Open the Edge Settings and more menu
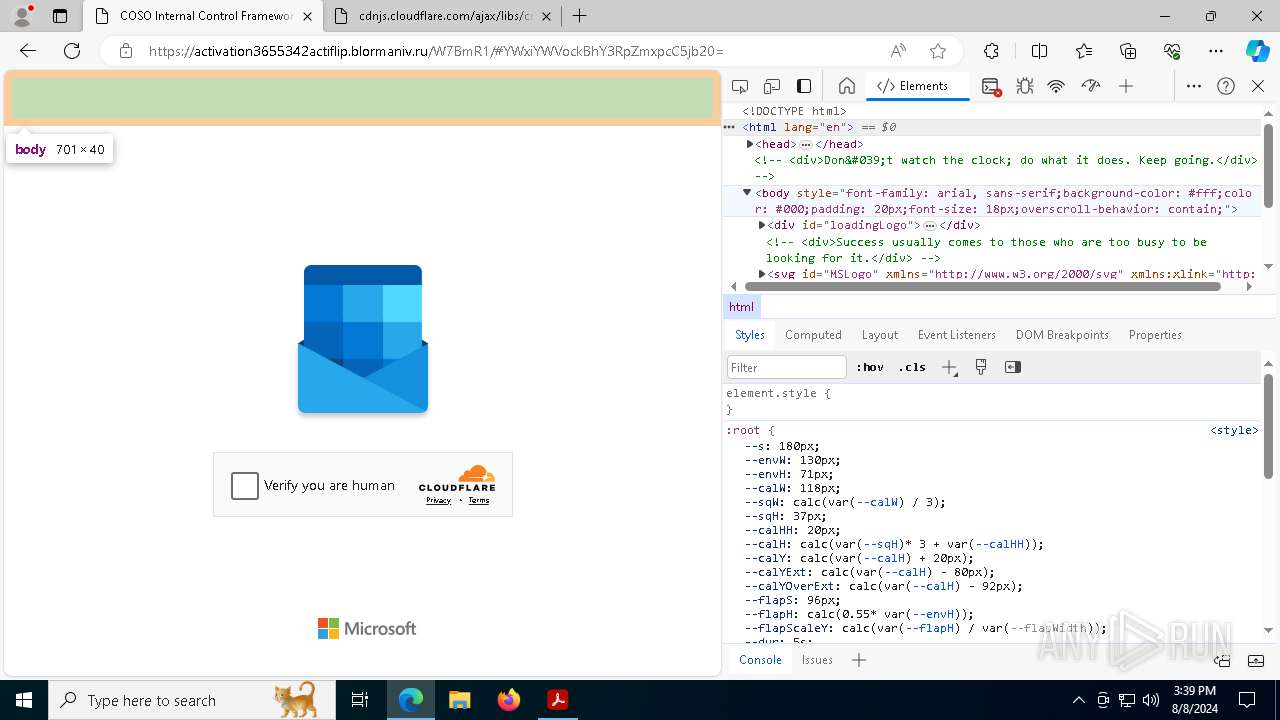 point(1216,51)
